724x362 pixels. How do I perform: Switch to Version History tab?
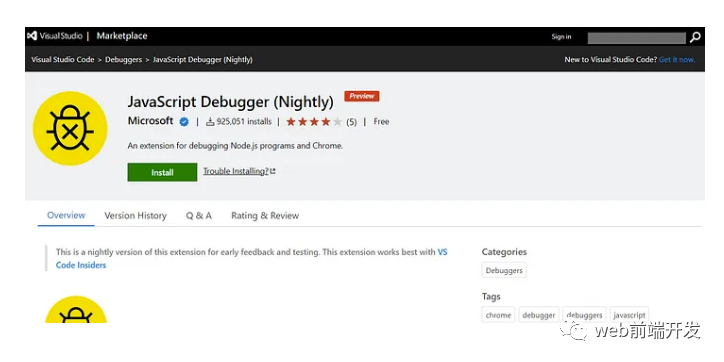pos(135,216)
